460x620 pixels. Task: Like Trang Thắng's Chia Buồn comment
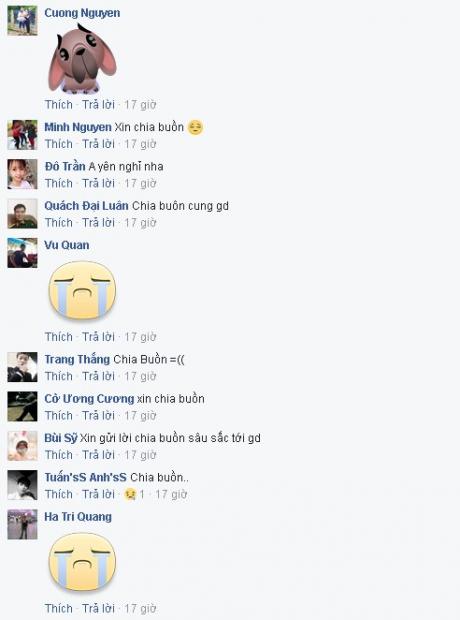coord(59,376)
